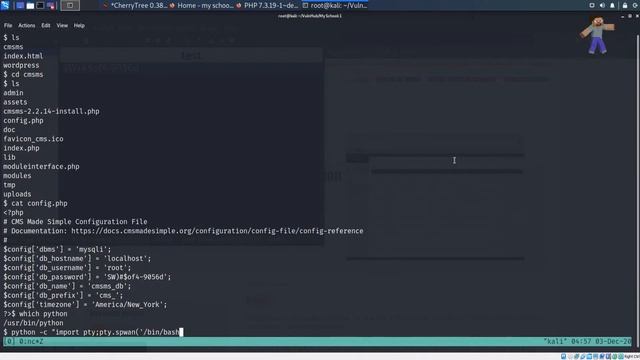Switch to 'Home - my school' browser window

(202, 6)
